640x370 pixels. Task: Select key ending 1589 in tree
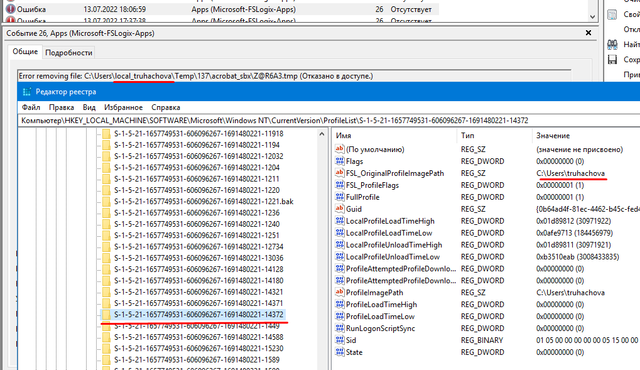[x=197, y=360]
